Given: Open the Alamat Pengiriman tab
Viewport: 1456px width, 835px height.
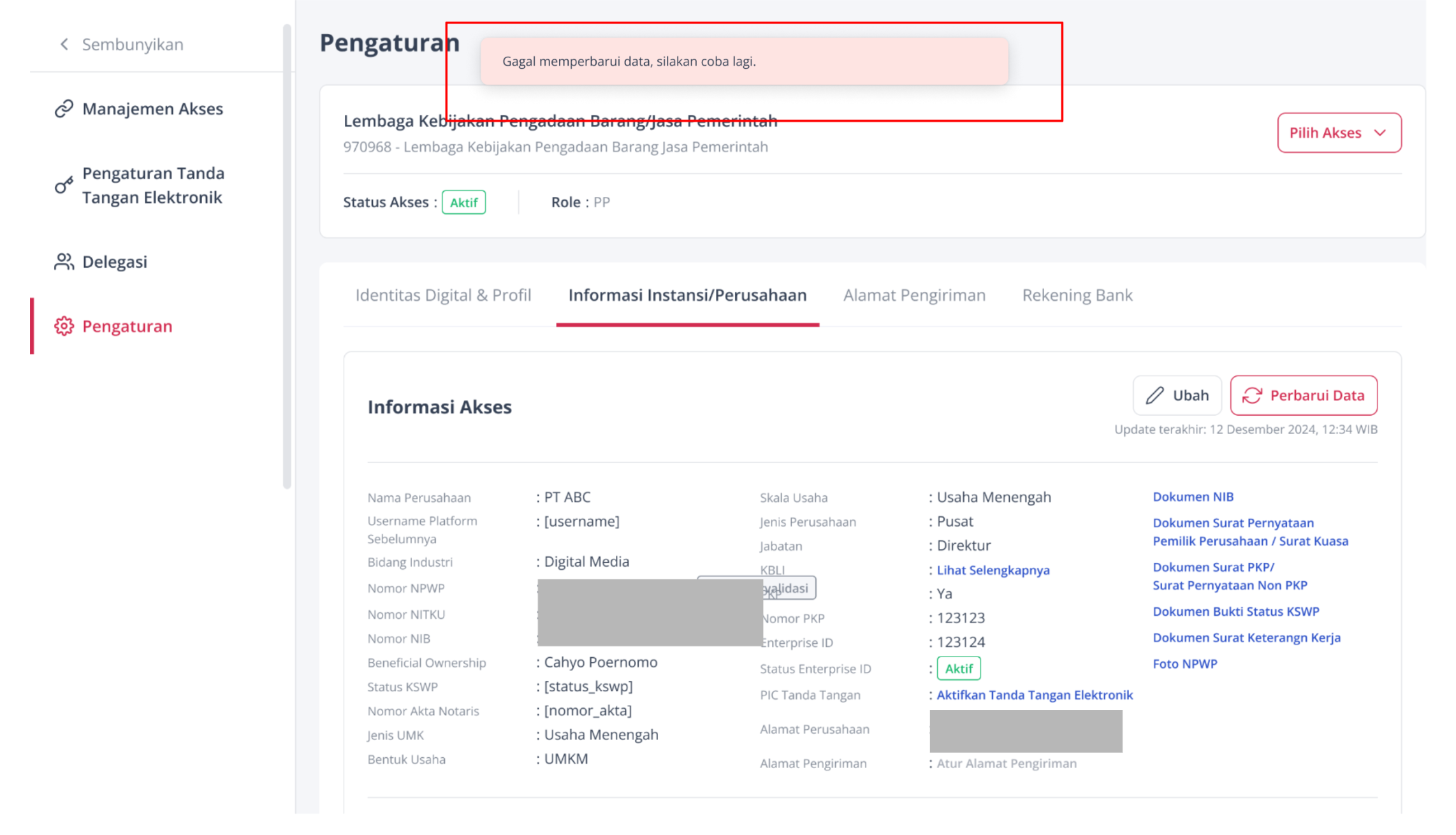Looking at the screenshot, I should [914, 295].
